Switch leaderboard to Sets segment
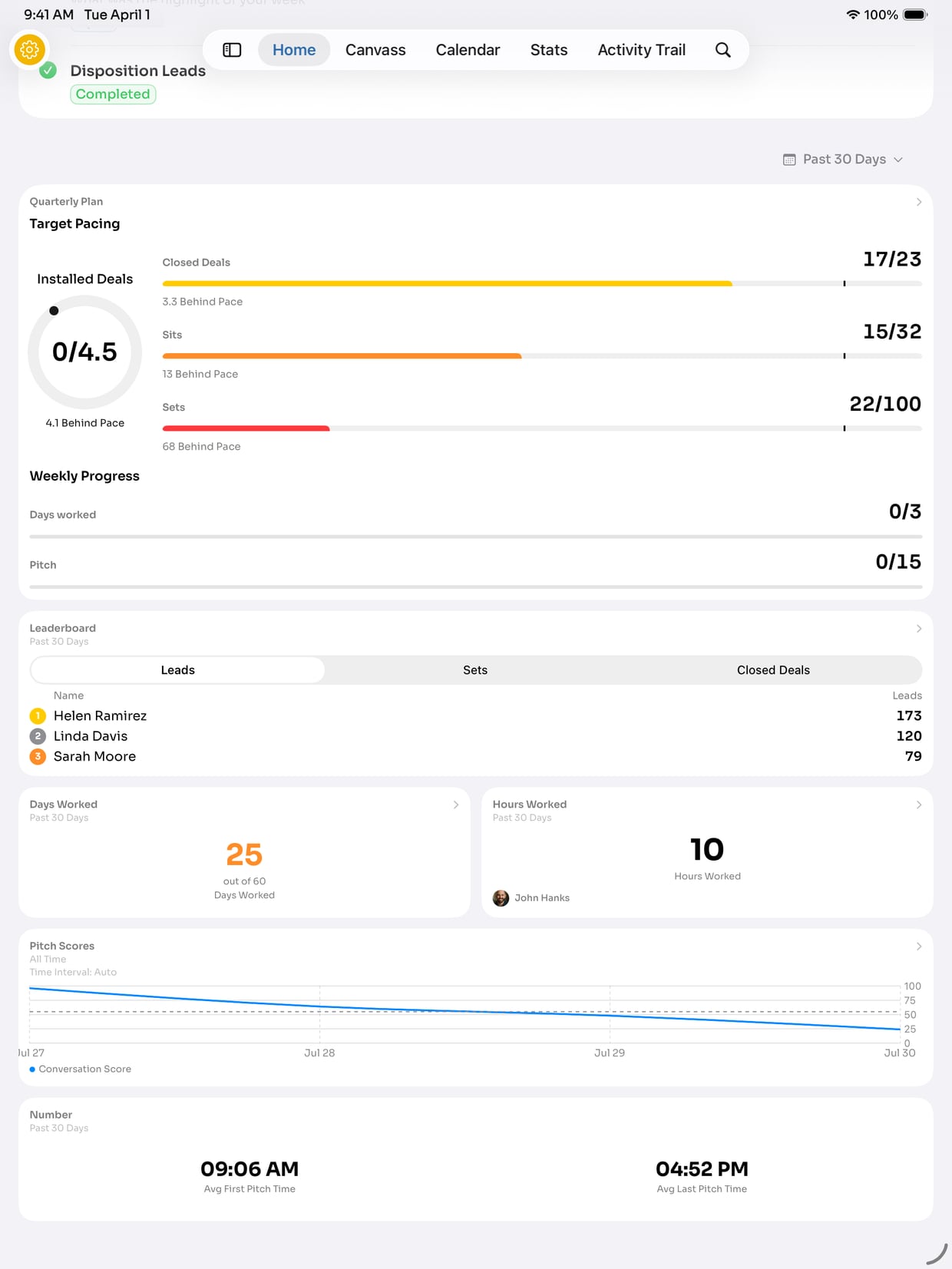This screenshot has height=1269, width=952. coord(475,670)
